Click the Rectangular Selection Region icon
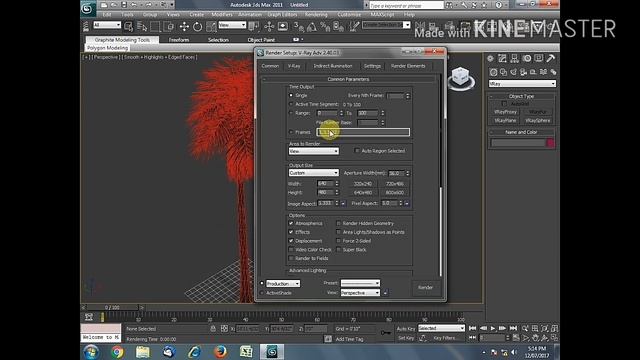Screen dimensions: 640x360 click(155, 27)
